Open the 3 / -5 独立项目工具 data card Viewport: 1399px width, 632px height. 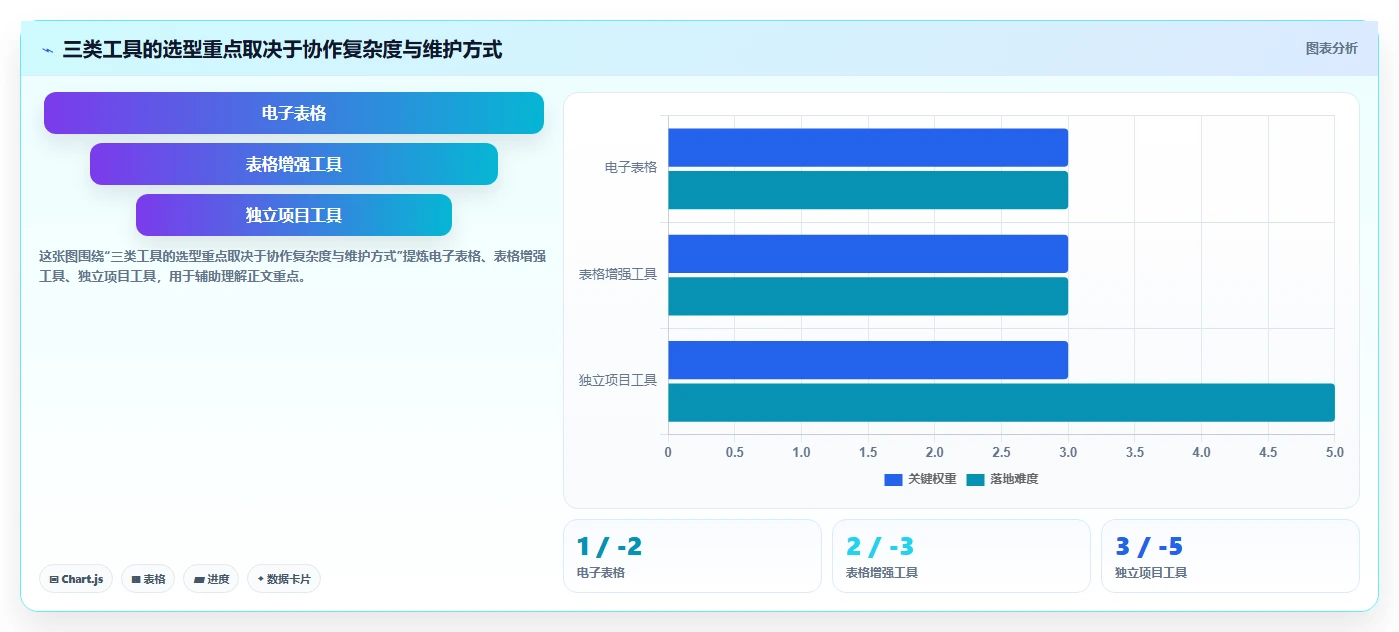tap(1230, 556)
